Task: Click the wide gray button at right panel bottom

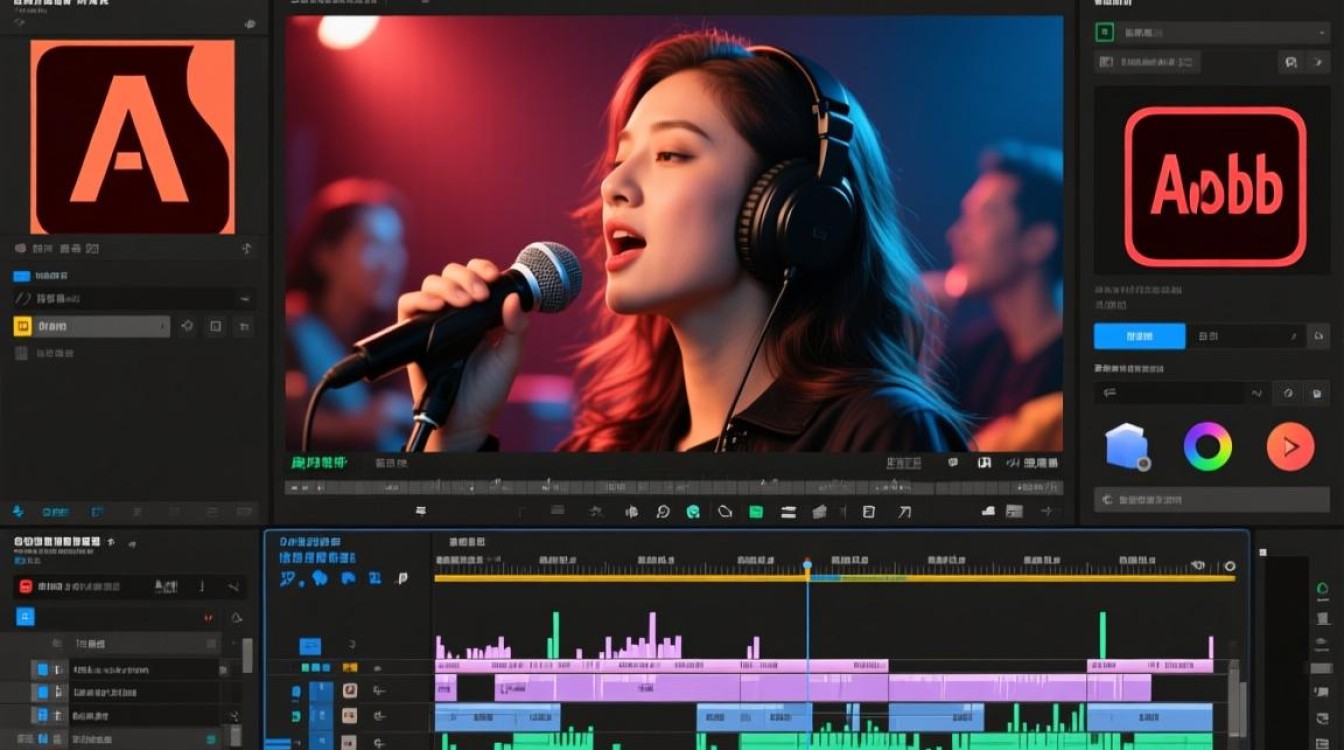Action: [x=1211, y=498]
